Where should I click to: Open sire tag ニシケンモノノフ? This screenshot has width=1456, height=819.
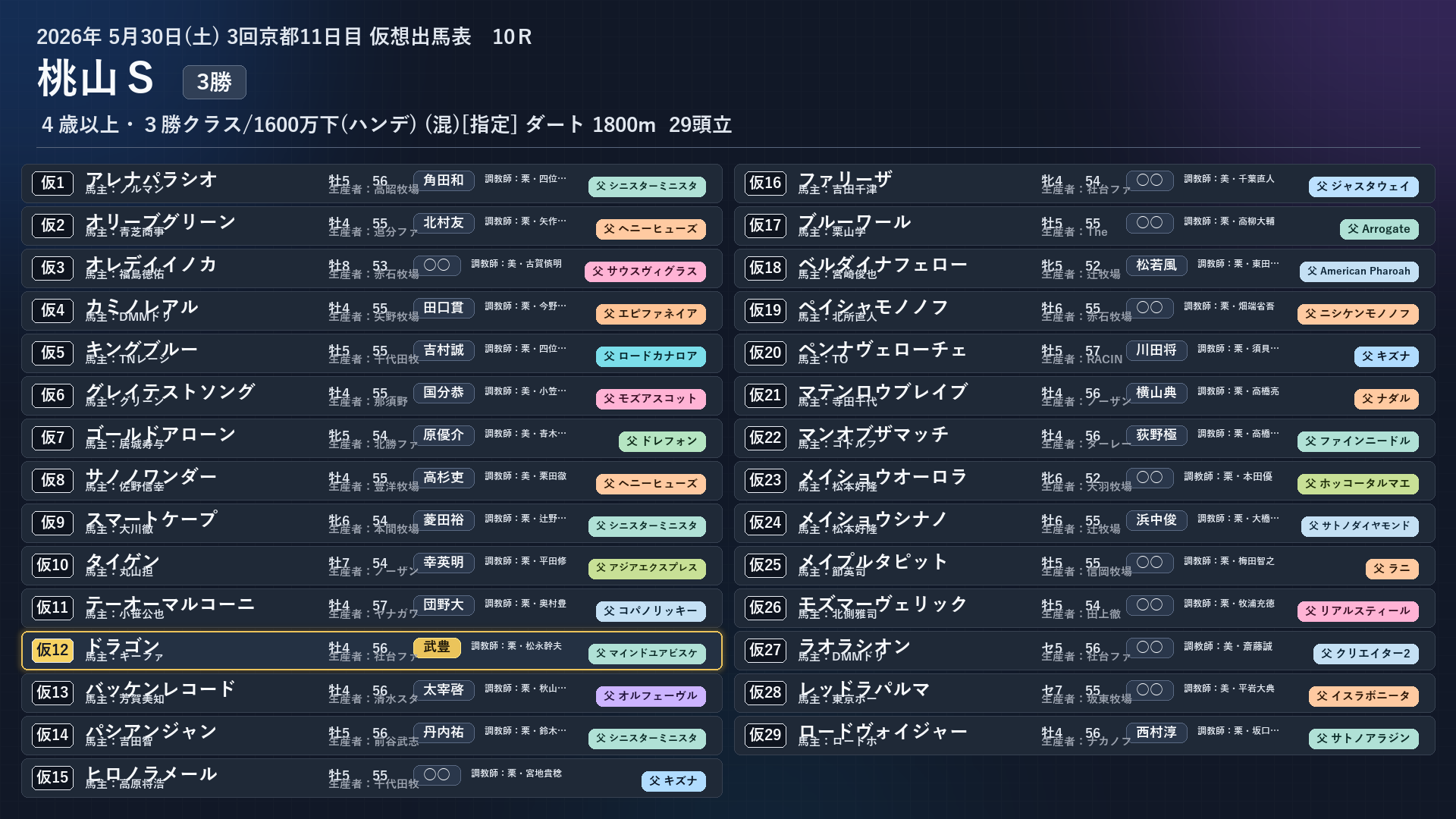1358,314
